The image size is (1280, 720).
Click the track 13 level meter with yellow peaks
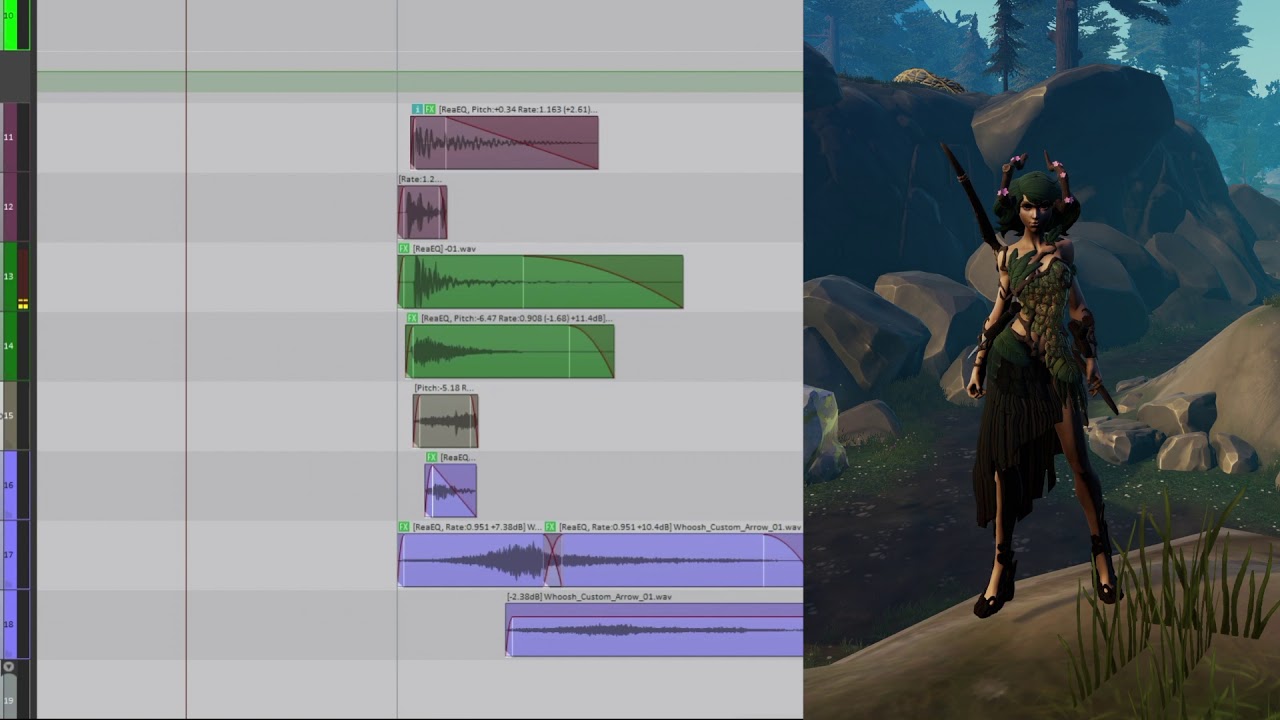pos(23,277)
